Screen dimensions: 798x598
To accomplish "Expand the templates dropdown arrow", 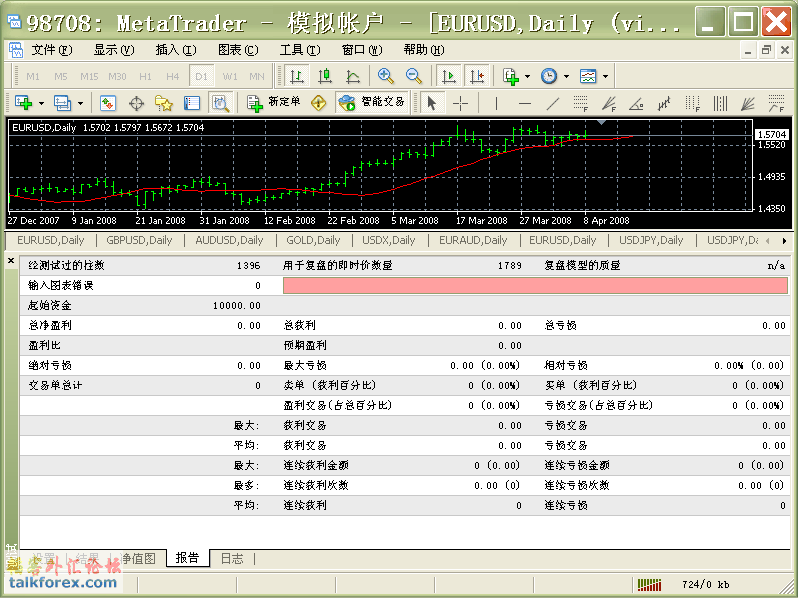I will point(605,77).
